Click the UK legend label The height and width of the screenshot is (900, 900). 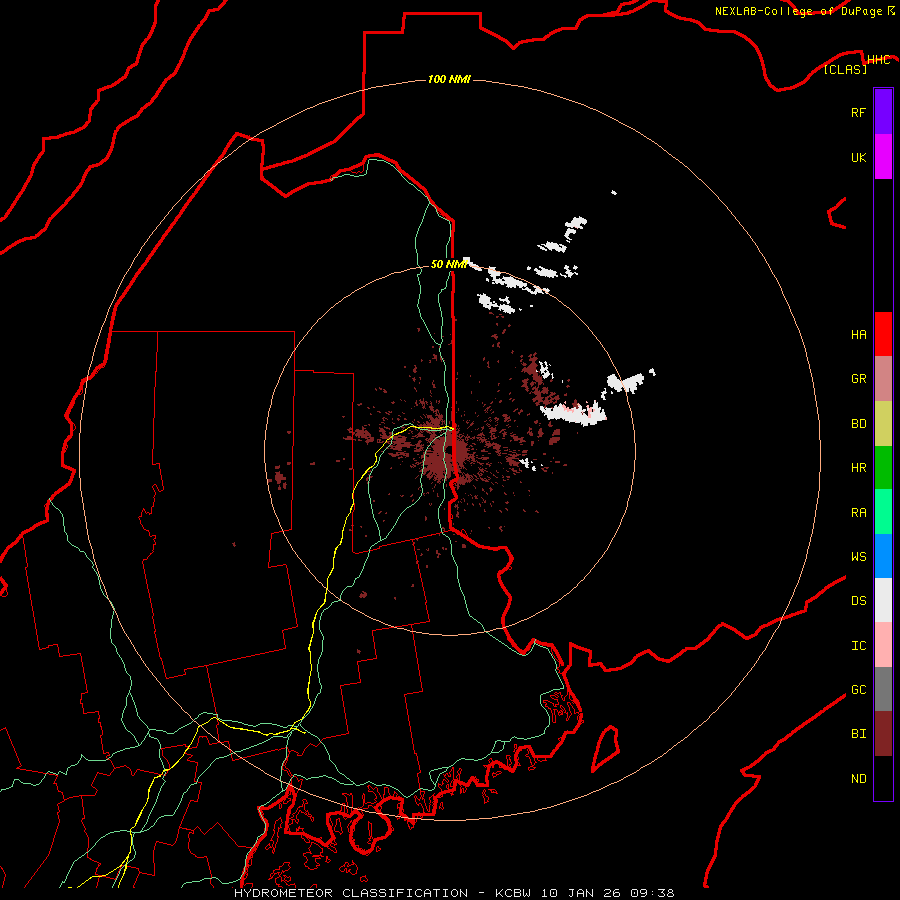pos(858,157)
